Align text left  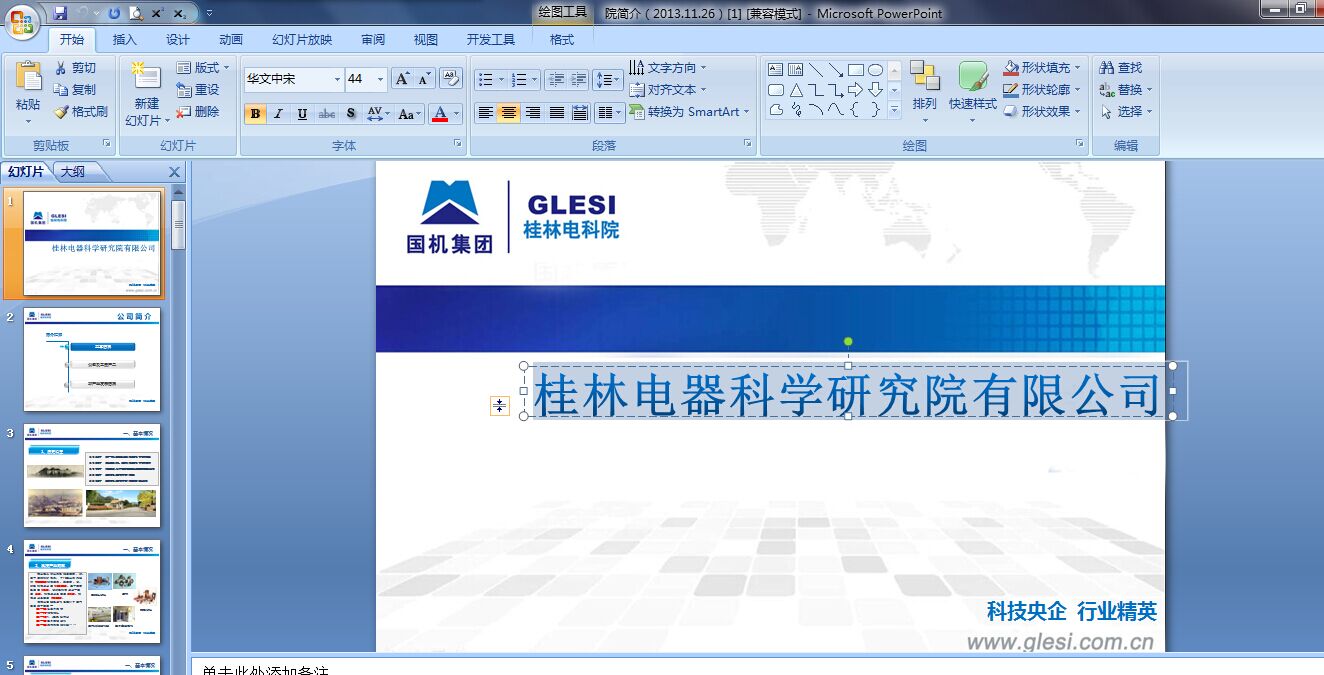(486, 113)
